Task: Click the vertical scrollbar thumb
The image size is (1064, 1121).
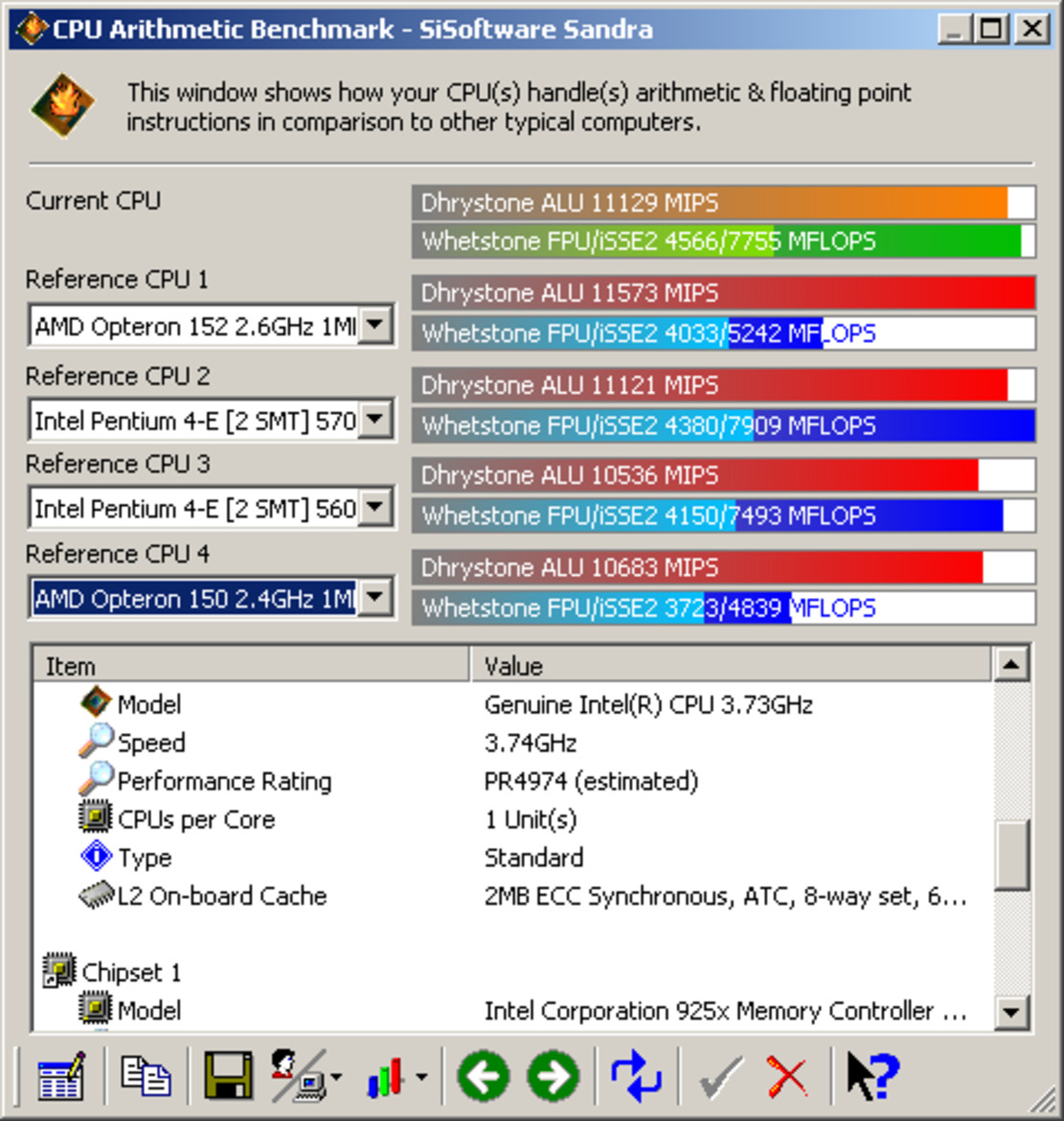Action: pyautogui.click(x=1011, y=855)
